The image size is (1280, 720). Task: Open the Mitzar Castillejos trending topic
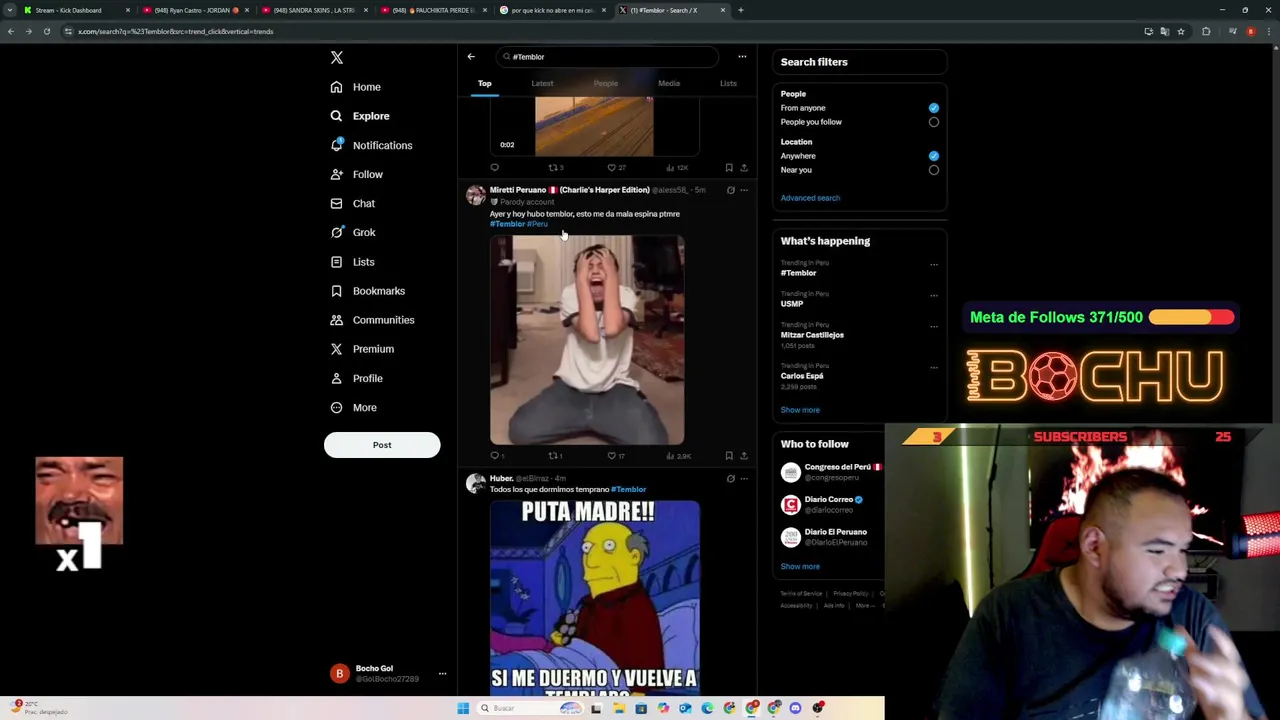coord(812,335)
